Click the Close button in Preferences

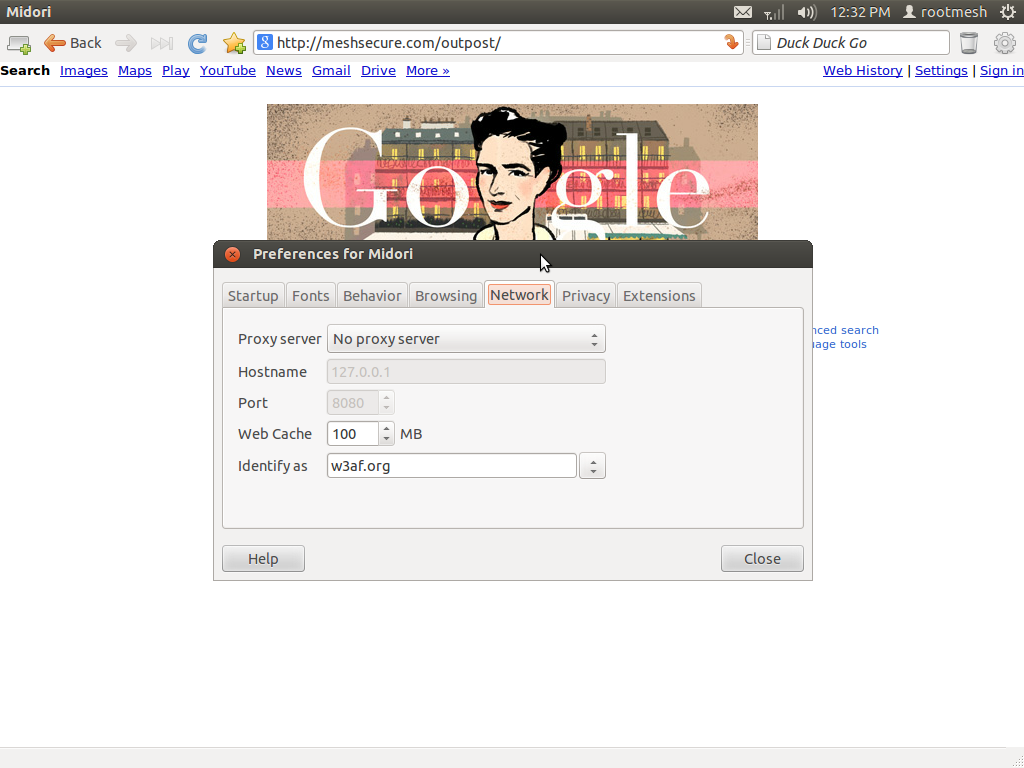point(762,558)
